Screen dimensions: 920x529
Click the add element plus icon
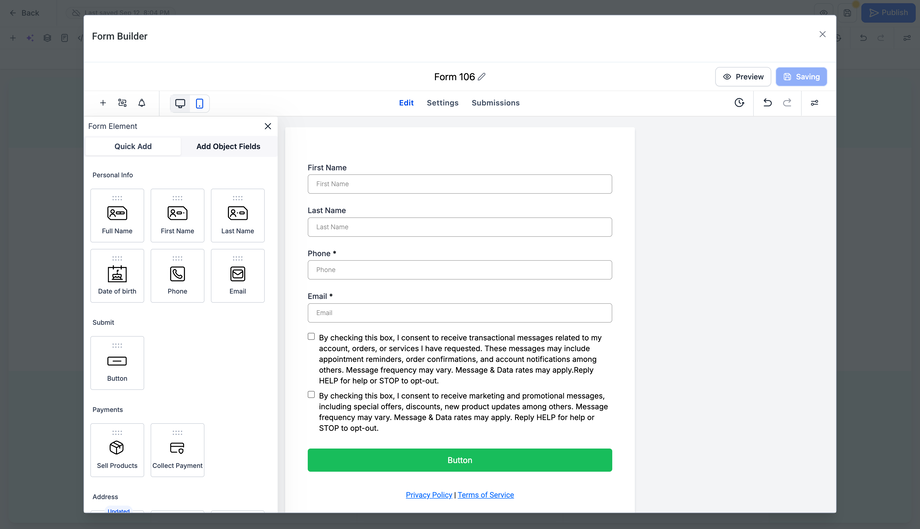pos(103,103)
